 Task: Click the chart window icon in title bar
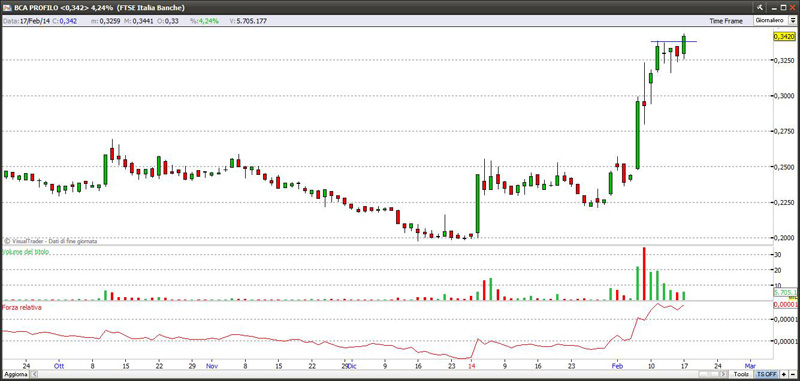point(6,8)
